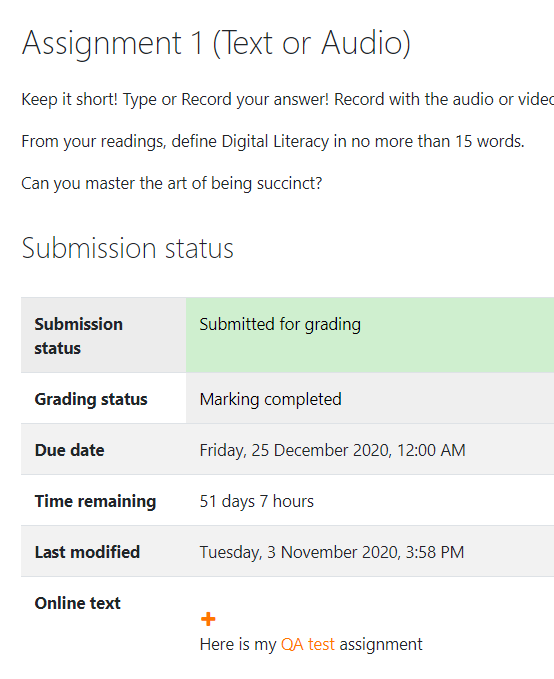Select the bold "Last modified" row label
This screenshot has height=679, width=554.
[x=87, y=553]
